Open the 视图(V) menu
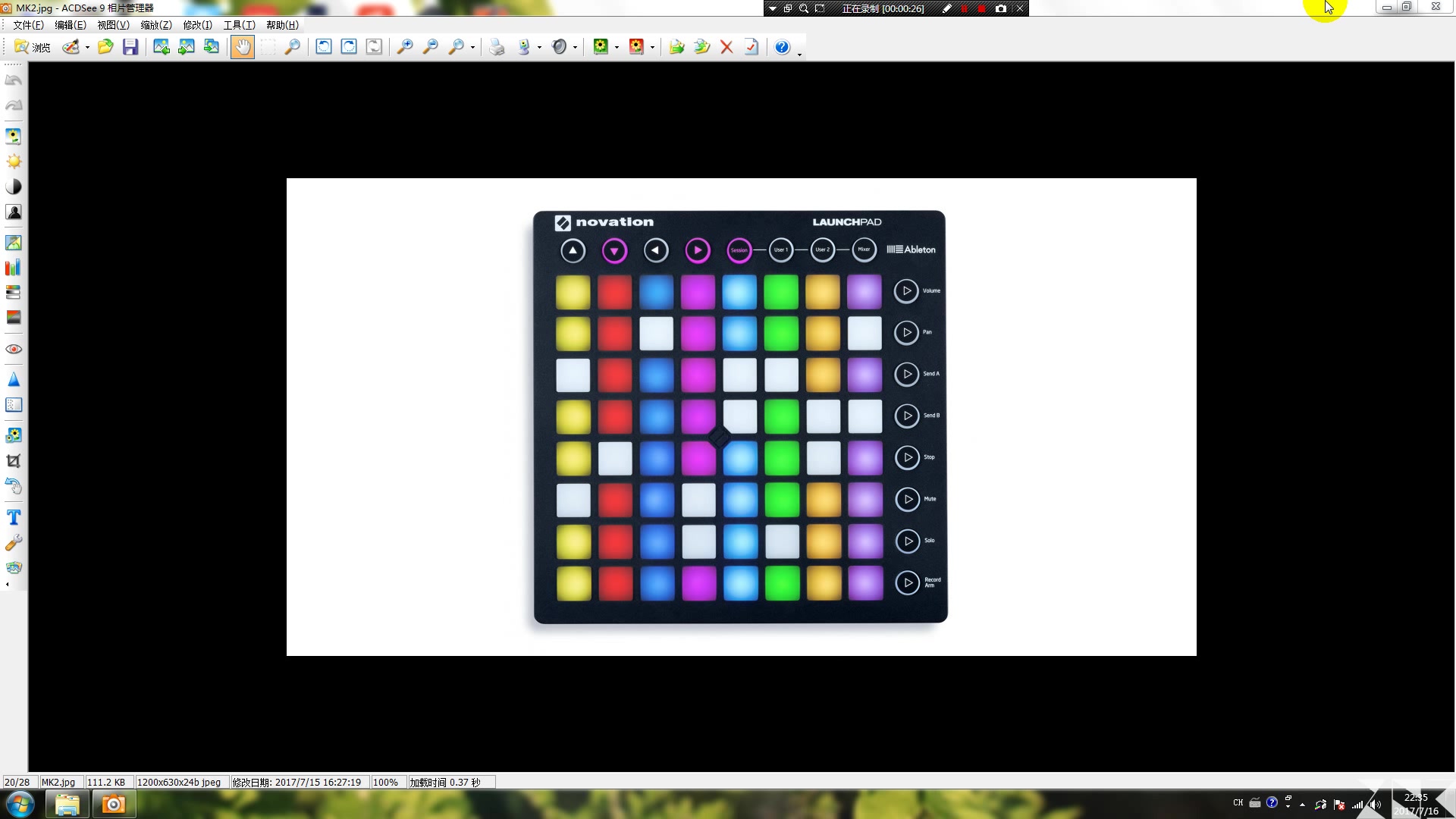 pyautogui.click(x=113, y=25)
